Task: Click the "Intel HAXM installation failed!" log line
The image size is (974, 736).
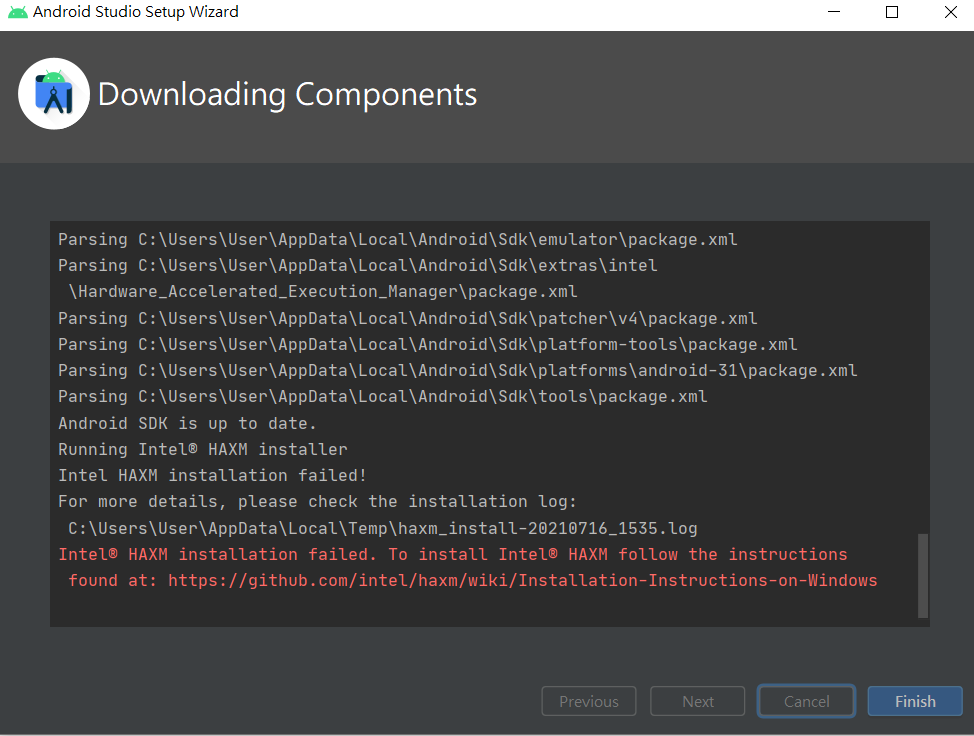Action: [212, 475]
